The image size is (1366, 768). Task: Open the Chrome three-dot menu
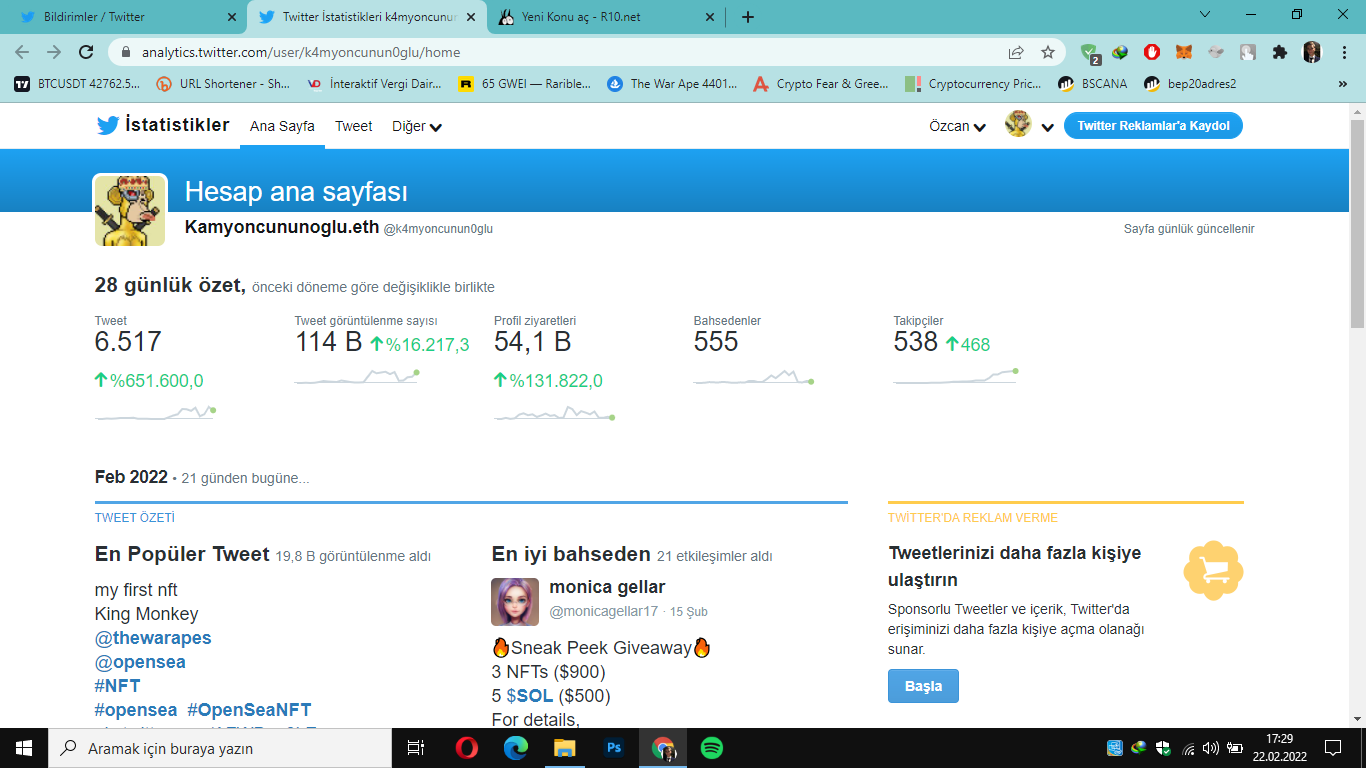pos(1343,52)
